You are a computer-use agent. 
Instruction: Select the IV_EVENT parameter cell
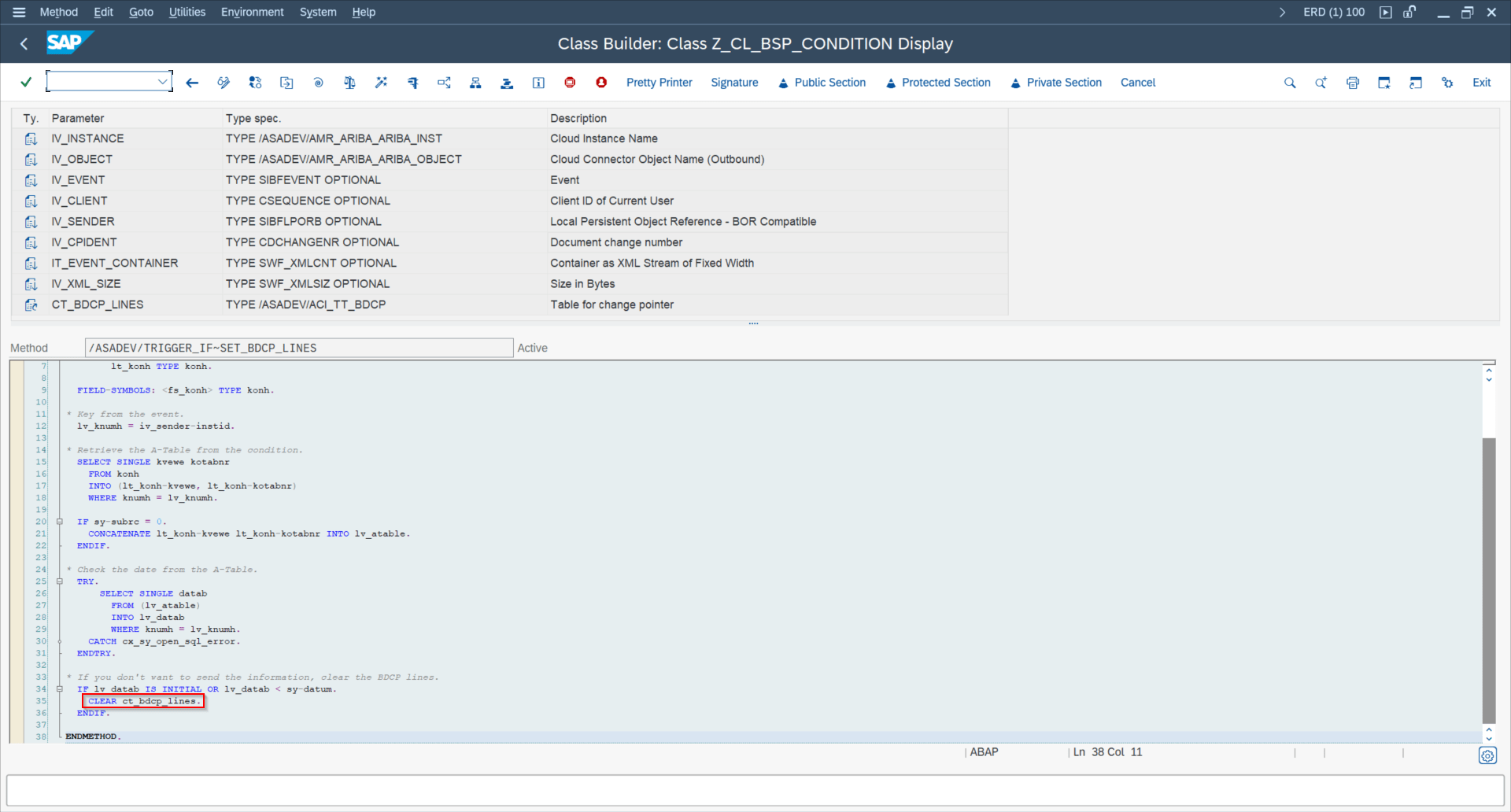point(135,180)
